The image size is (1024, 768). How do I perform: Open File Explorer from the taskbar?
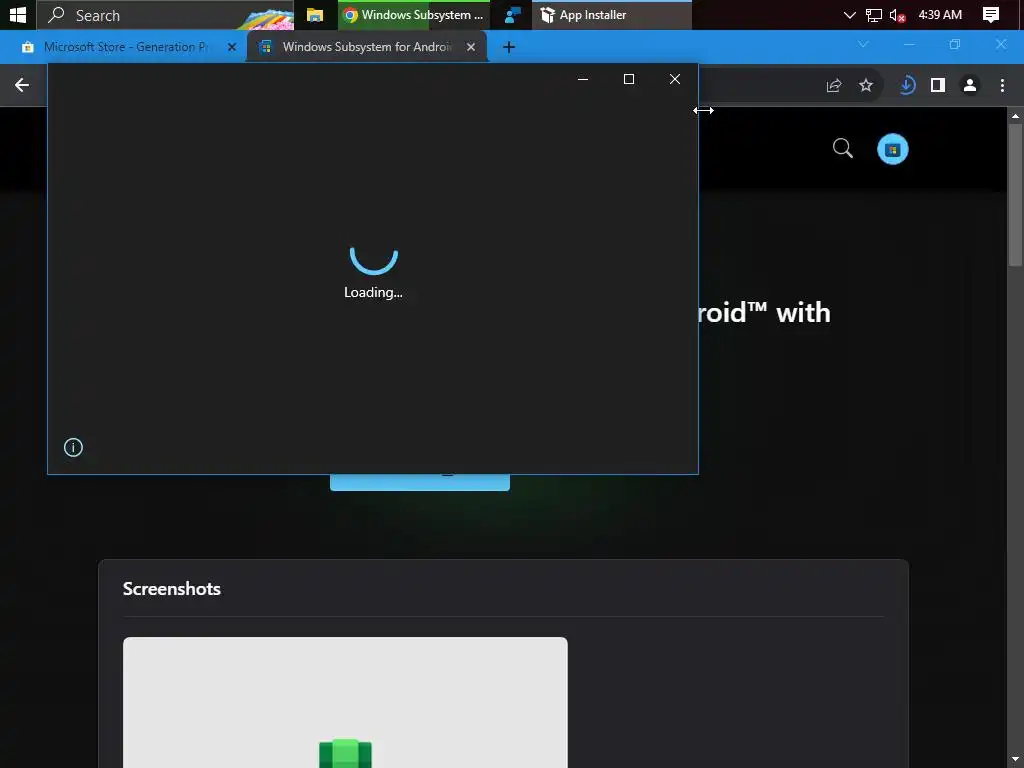point(315,14)
